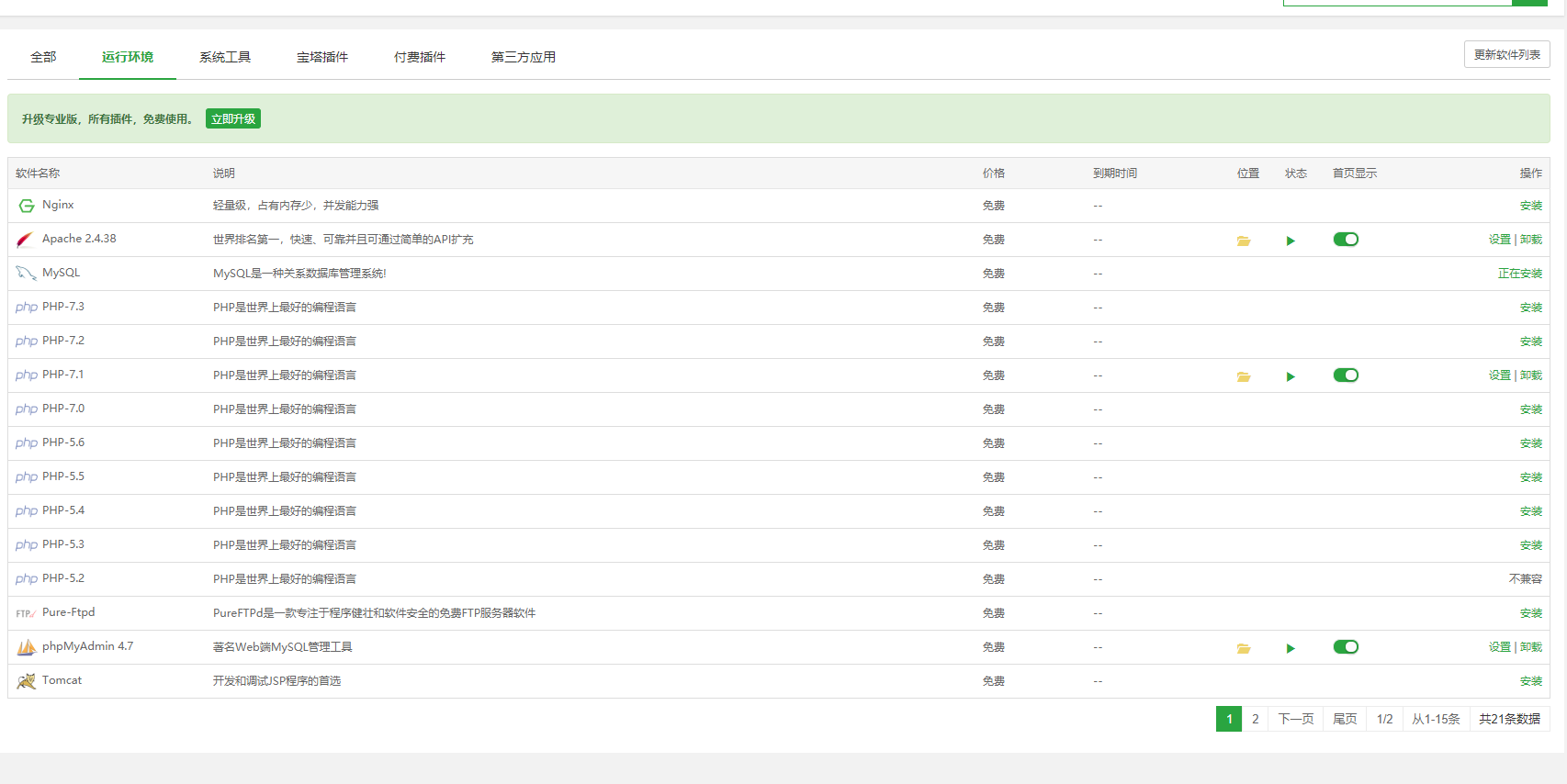Click the PHP-5.3 php icon
The width and height of the screenshot is (1567, 784).
[x=27, y=545]
